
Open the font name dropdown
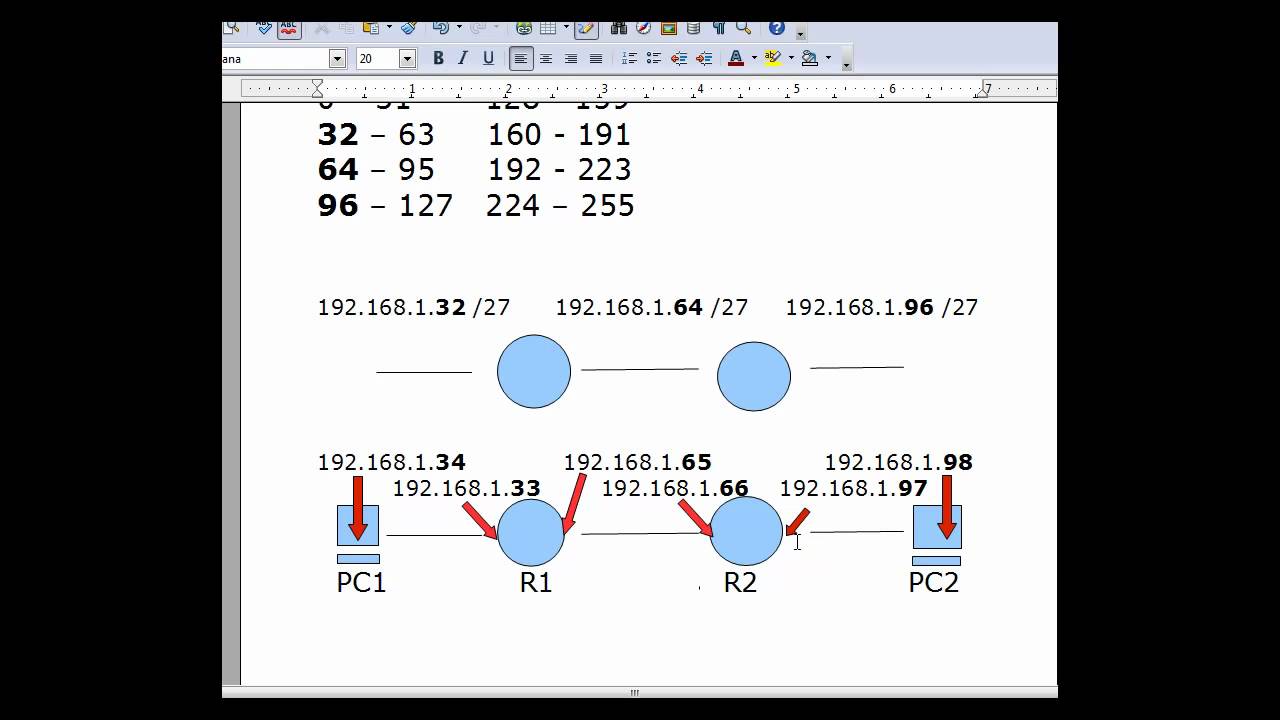tap(337, 59)
